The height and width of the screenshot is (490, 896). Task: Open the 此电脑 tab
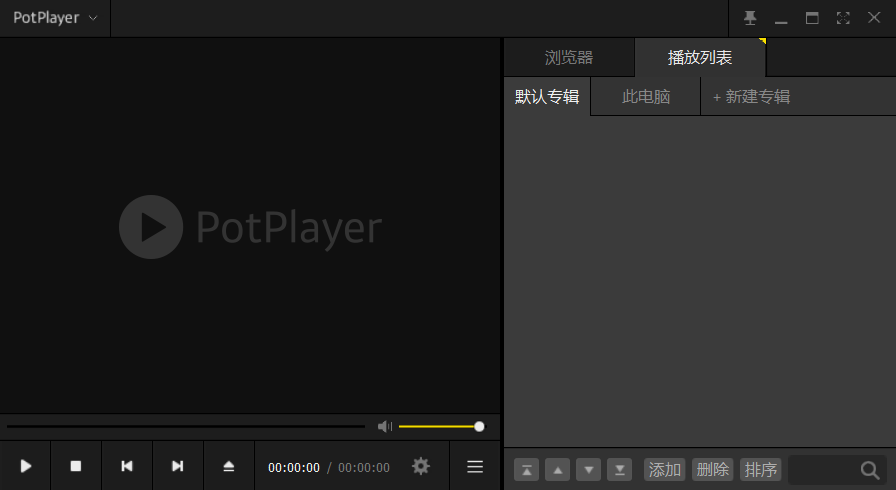click(646, 97)
